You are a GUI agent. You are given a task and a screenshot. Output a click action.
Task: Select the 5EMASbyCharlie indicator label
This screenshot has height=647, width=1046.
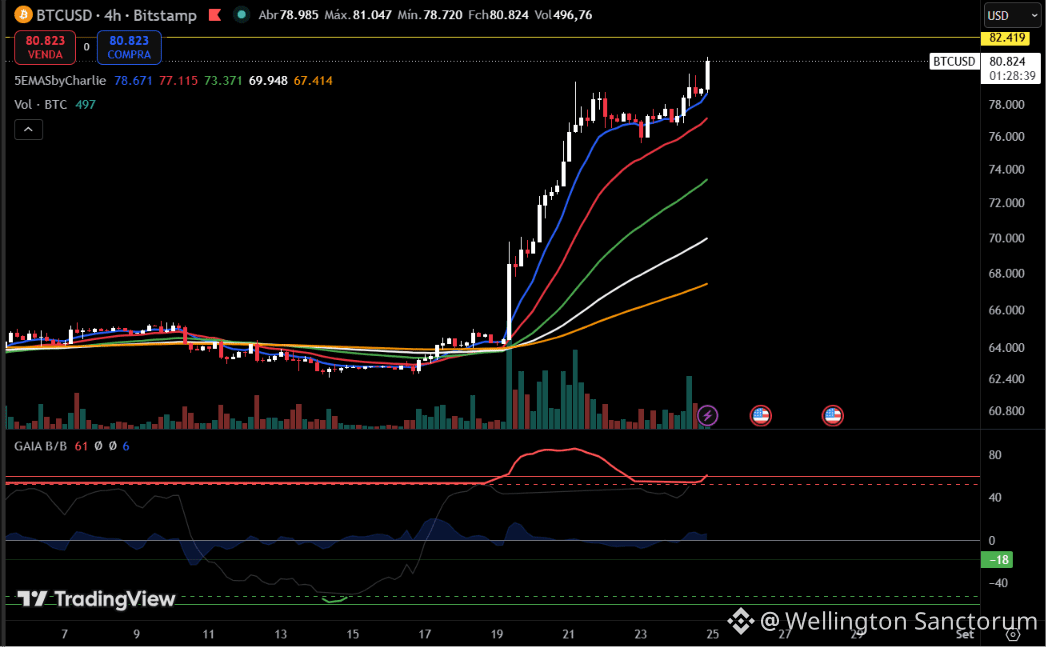click(x=60, y=81)
